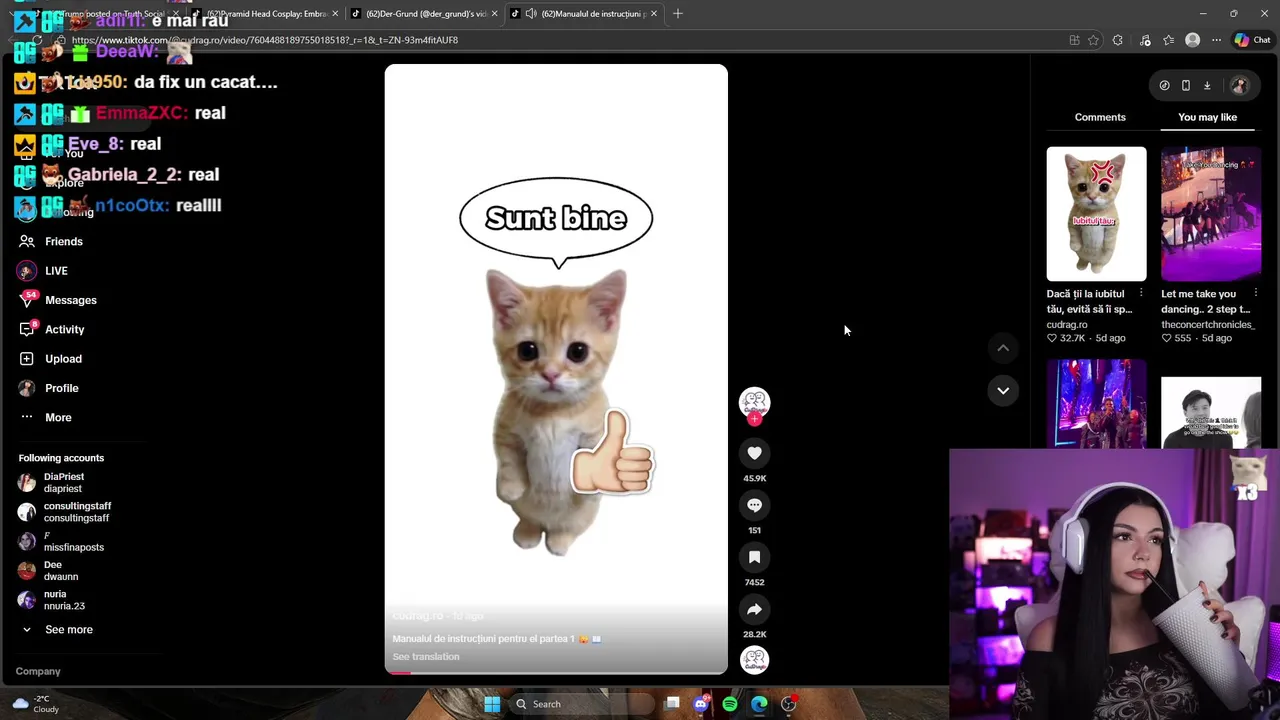Viewport: 1280px width, 720px height.
Task: Expand See more following accounts
Action: (58, 630)
